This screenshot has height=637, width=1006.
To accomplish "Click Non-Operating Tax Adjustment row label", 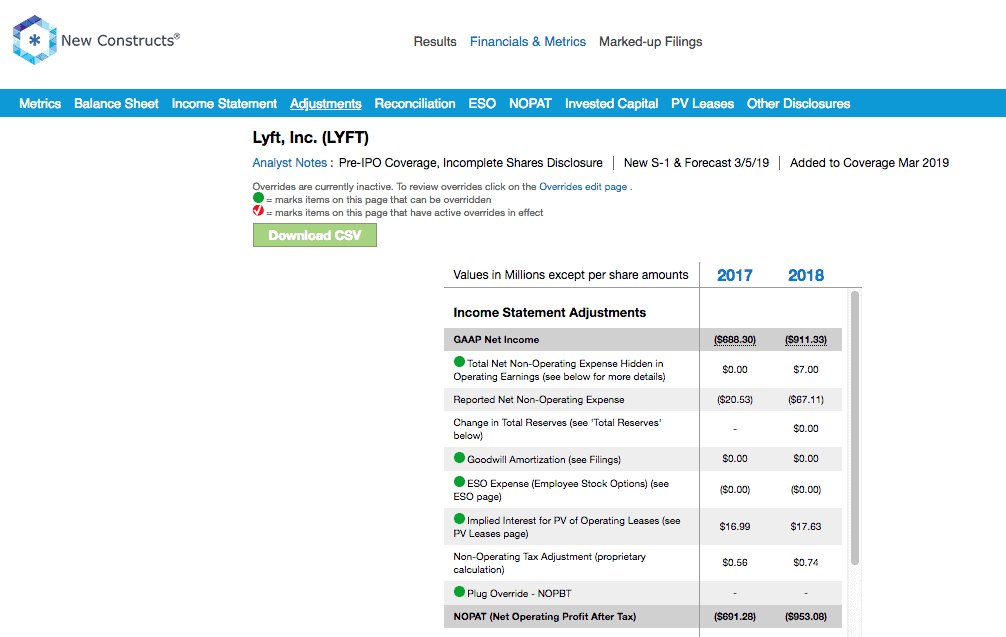I will (550, 563).
